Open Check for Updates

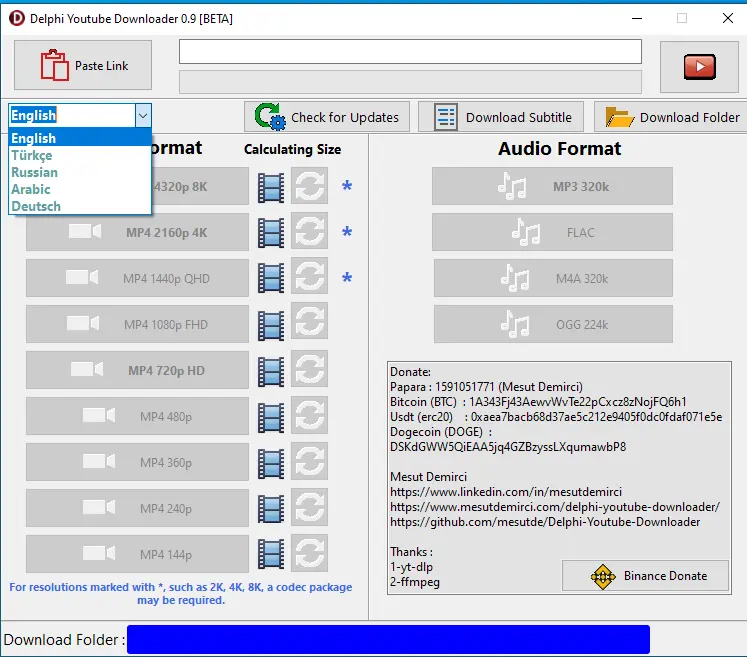pyautogui.click(x=327, y=117)
